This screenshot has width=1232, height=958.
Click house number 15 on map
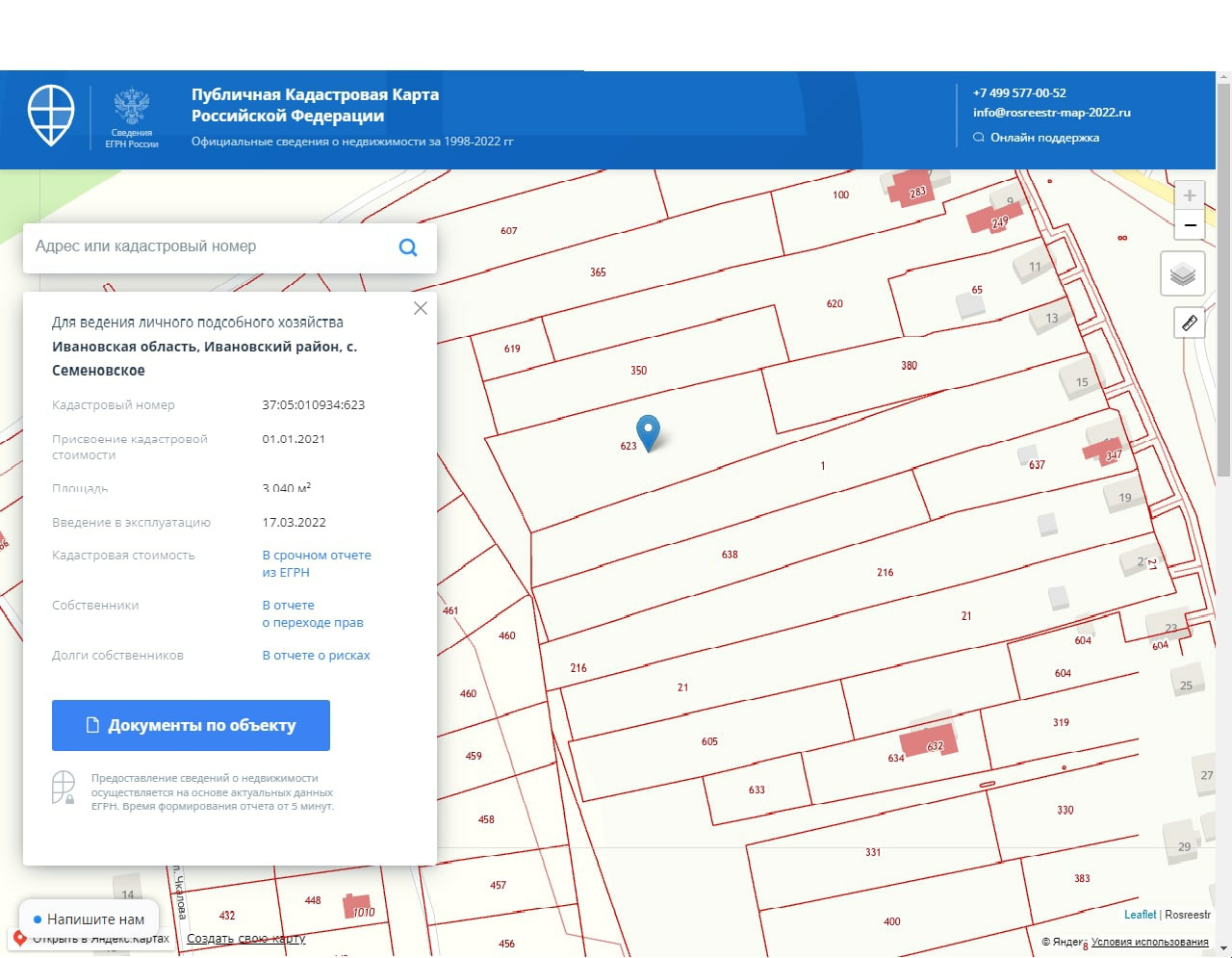(x=1082, y=382)
